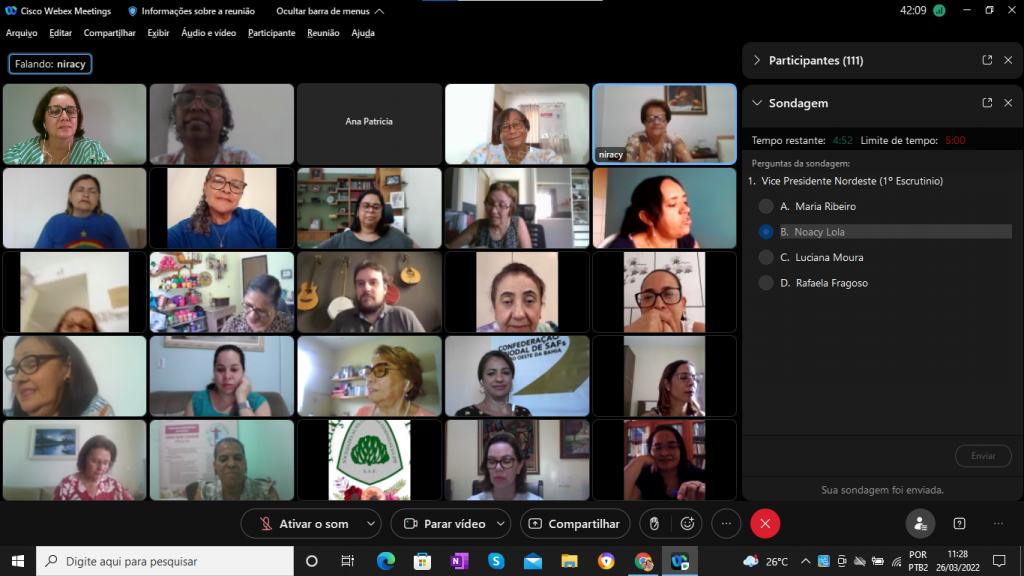The width and height of the screenshot is (1024, 576).
Task: Click niracy's video thumbnail
Action: point(664,123)
